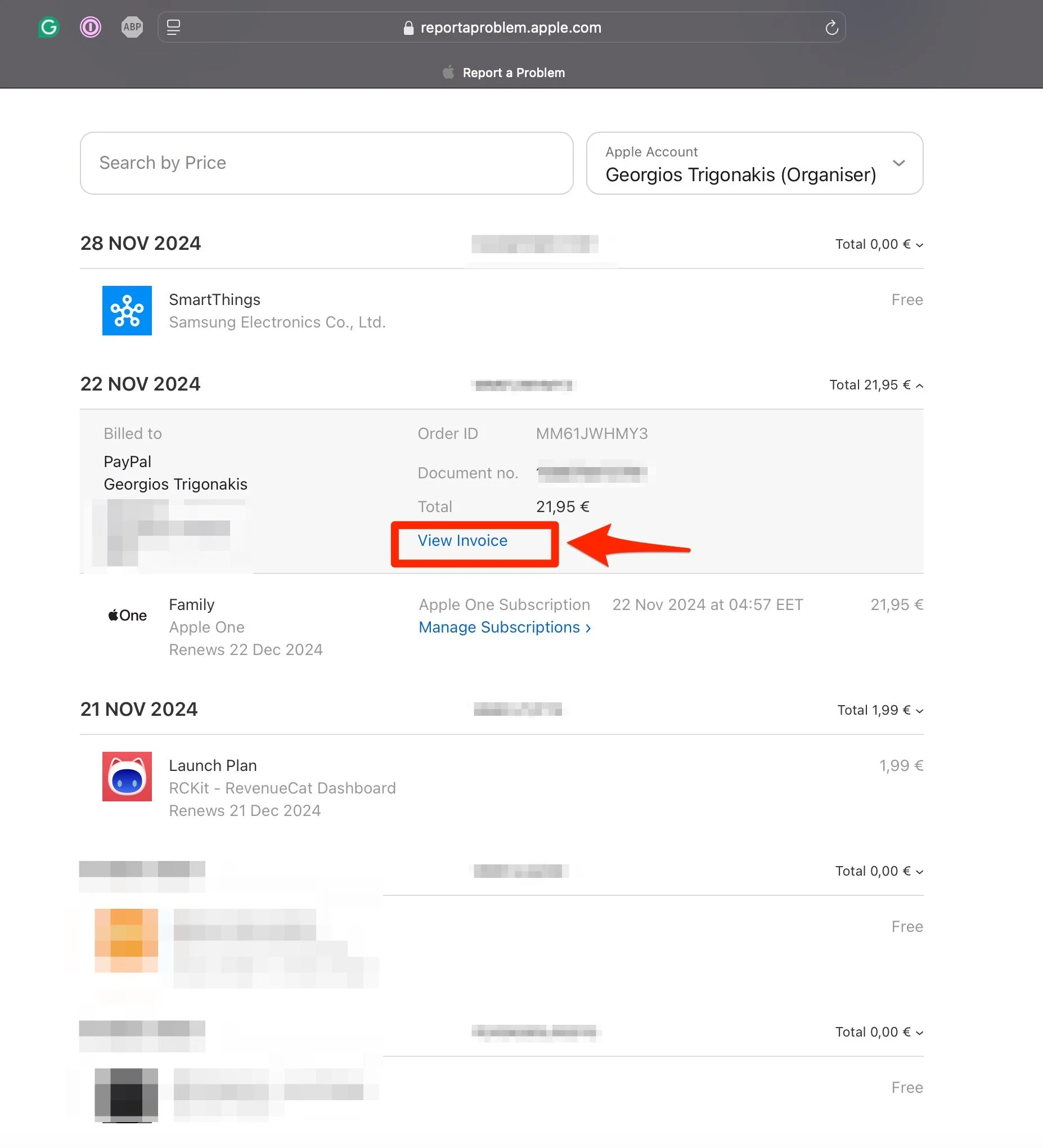1043x1148 pixels.
Task: Click the Apple One logo
Action: [128, 616]
